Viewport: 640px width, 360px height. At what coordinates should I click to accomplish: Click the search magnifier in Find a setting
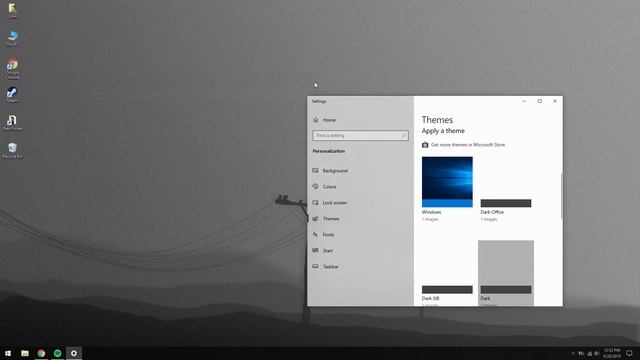pos(403,136)
